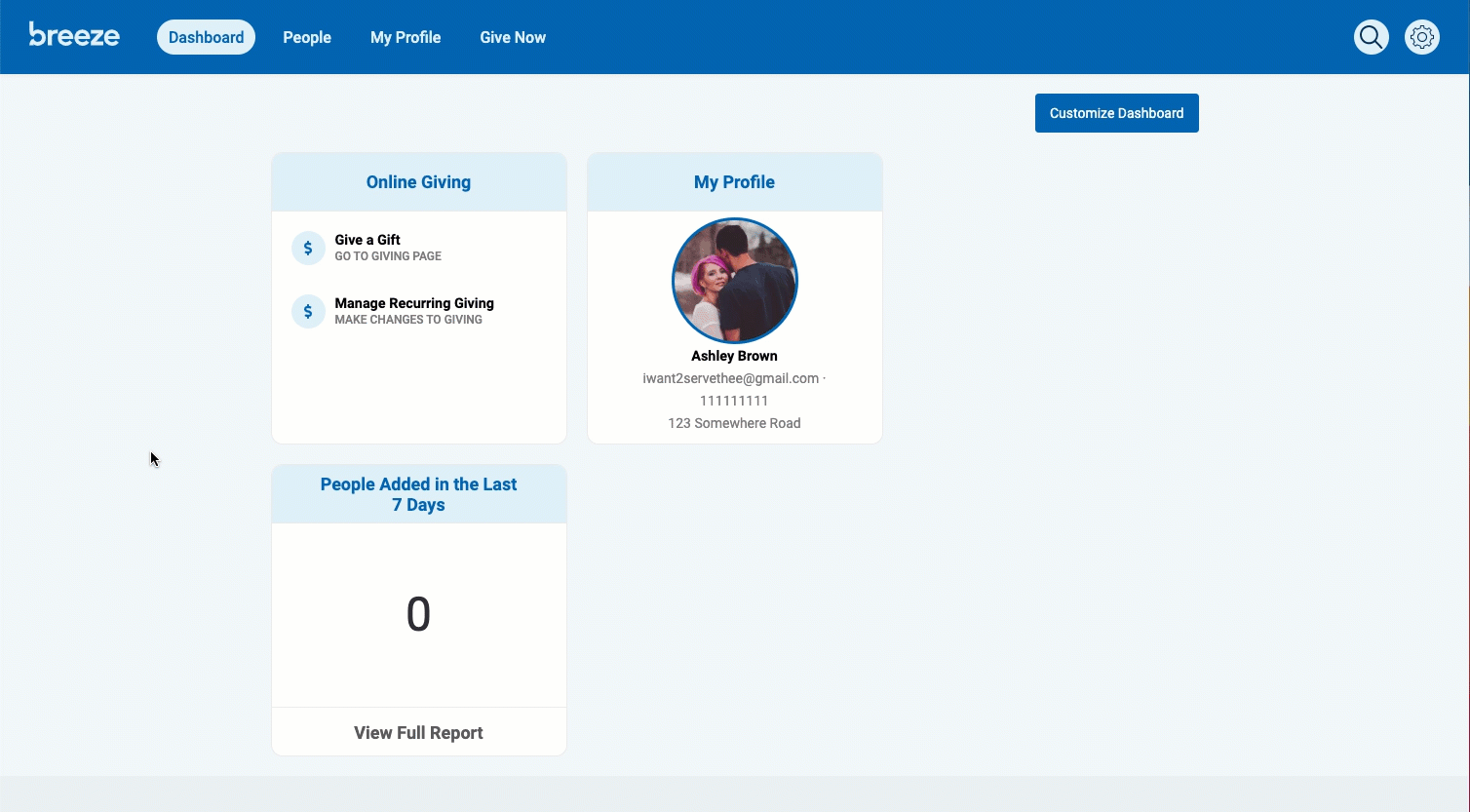Click the Breeze logo

[74, 36]
